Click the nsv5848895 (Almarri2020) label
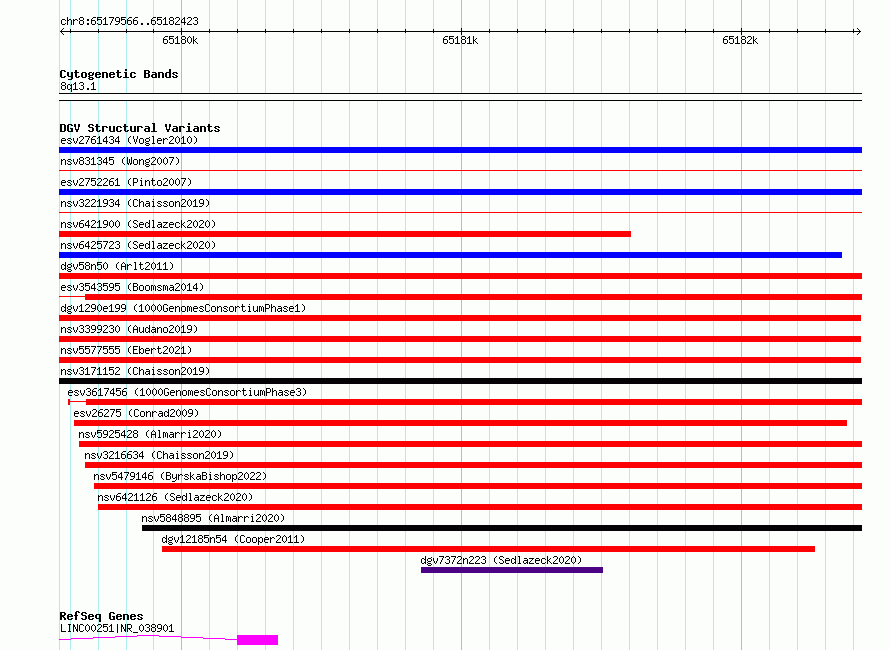 tap(213, 518)
